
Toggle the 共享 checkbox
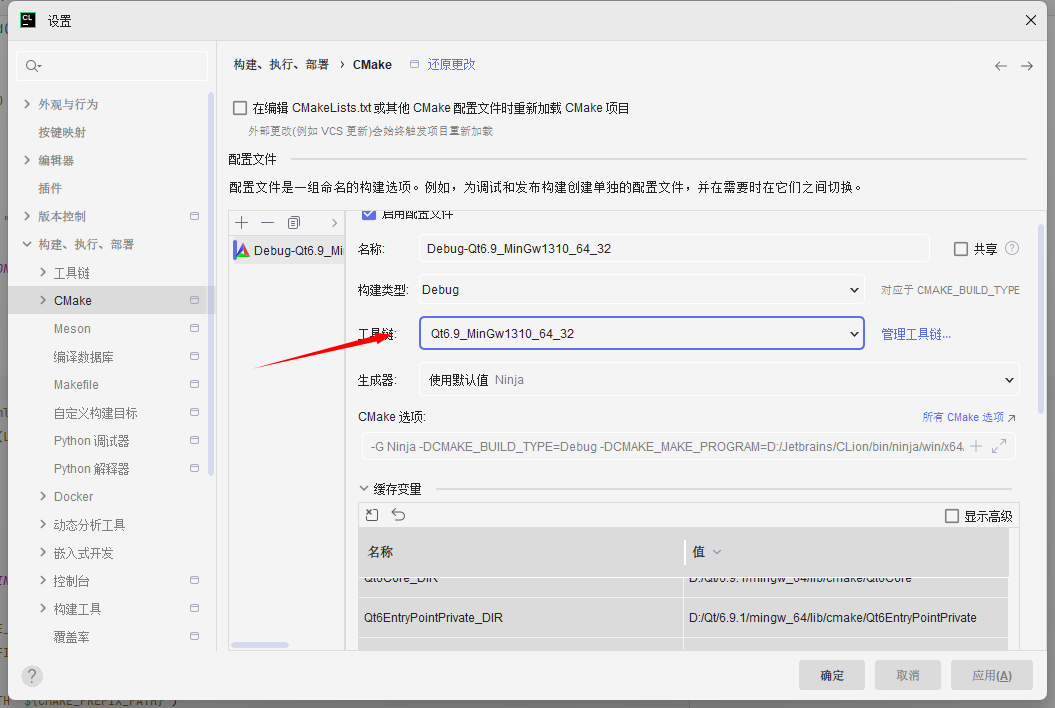961,249
